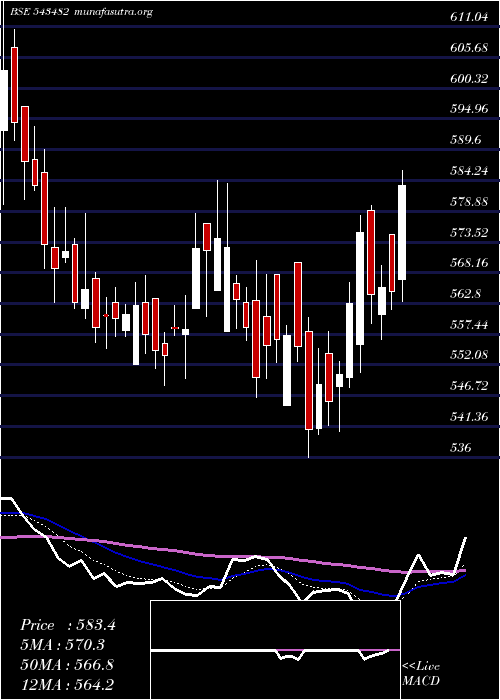Screen dimensions: 500x700
Task: Select the 611.04 price axis label
Action: (469, 17)
